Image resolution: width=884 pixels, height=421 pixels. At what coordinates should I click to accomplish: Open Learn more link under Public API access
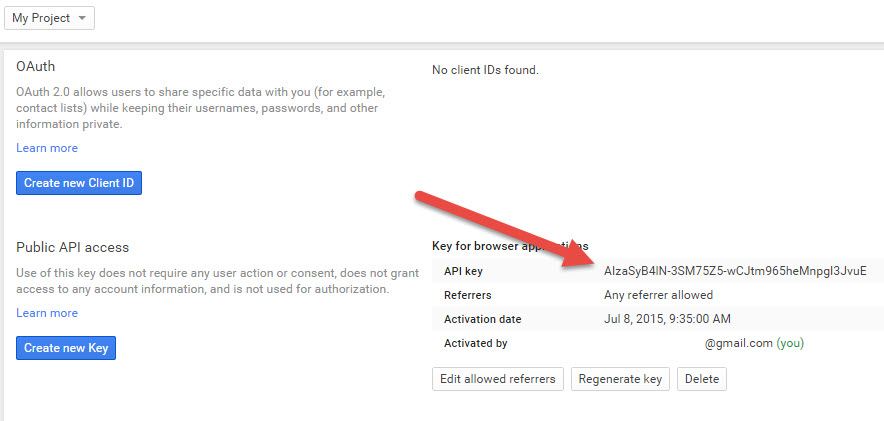tap(47, 313)
